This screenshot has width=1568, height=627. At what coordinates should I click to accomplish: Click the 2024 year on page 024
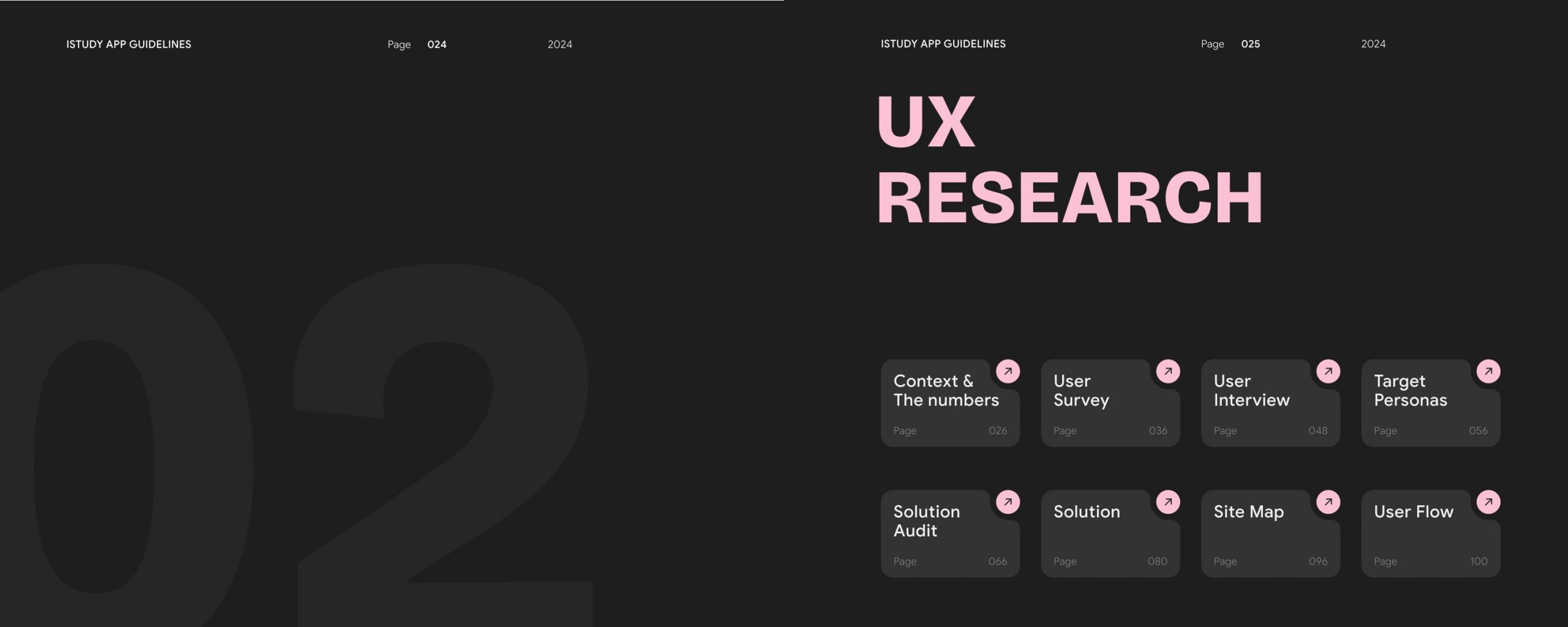(560, 44)
